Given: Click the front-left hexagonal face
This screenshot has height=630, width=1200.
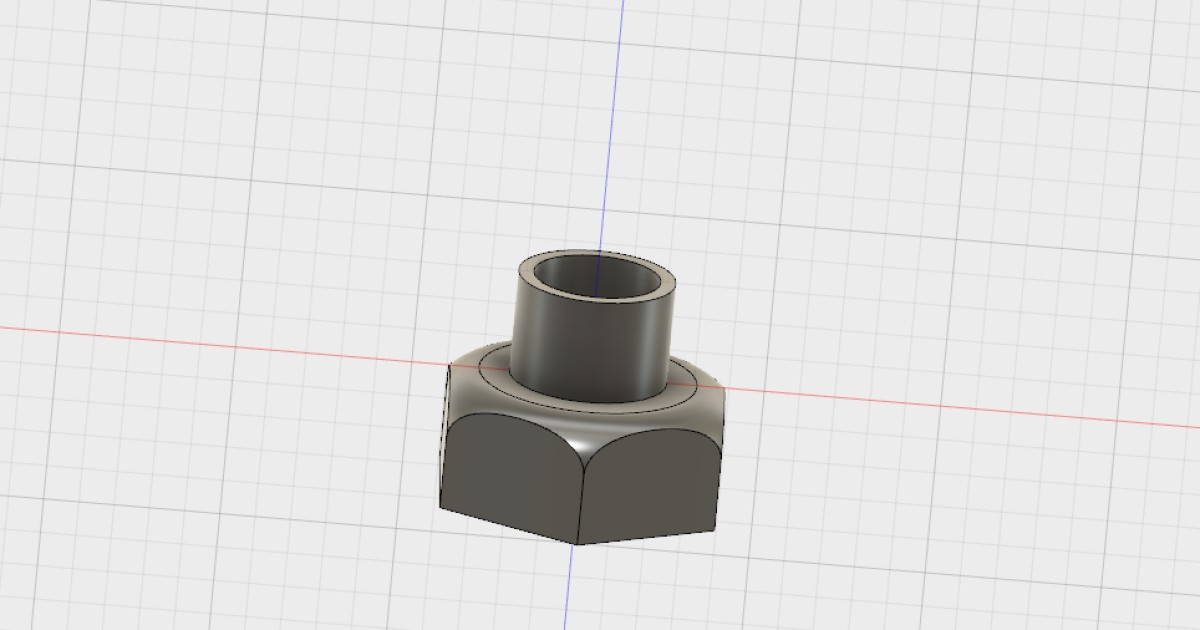Looking at the screenshot, I should tap(505, 470).
